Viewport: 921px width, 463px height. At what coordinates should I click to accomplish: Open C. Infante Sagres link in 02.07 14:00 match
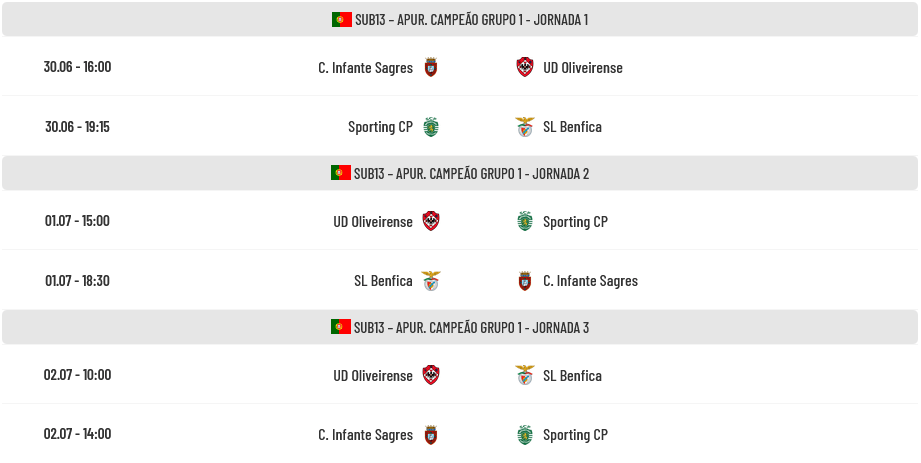pyautogui.click(x=365, y=435)
